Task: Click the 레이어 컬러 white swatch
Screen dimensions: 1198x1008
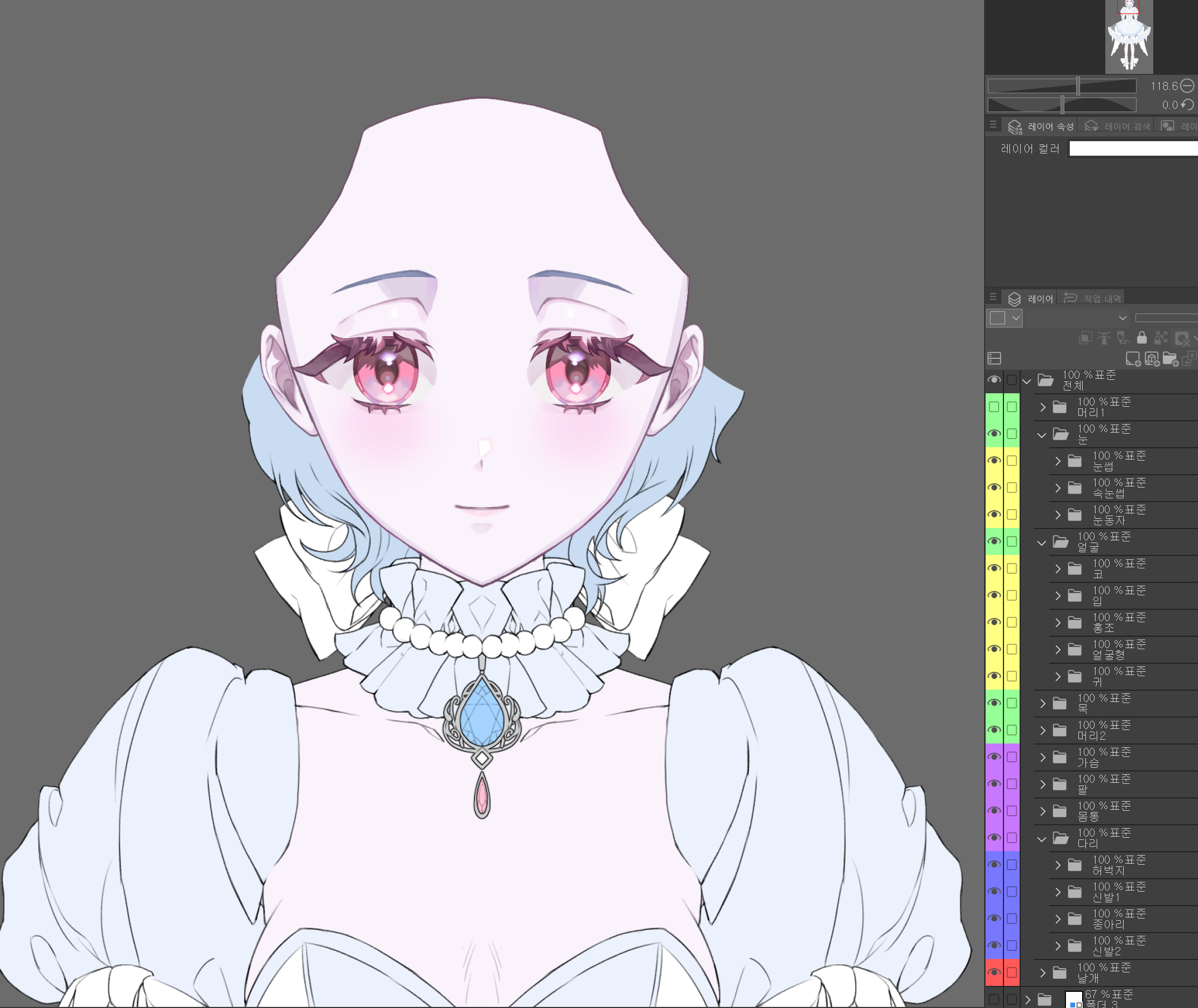Action: [1133, 149]
